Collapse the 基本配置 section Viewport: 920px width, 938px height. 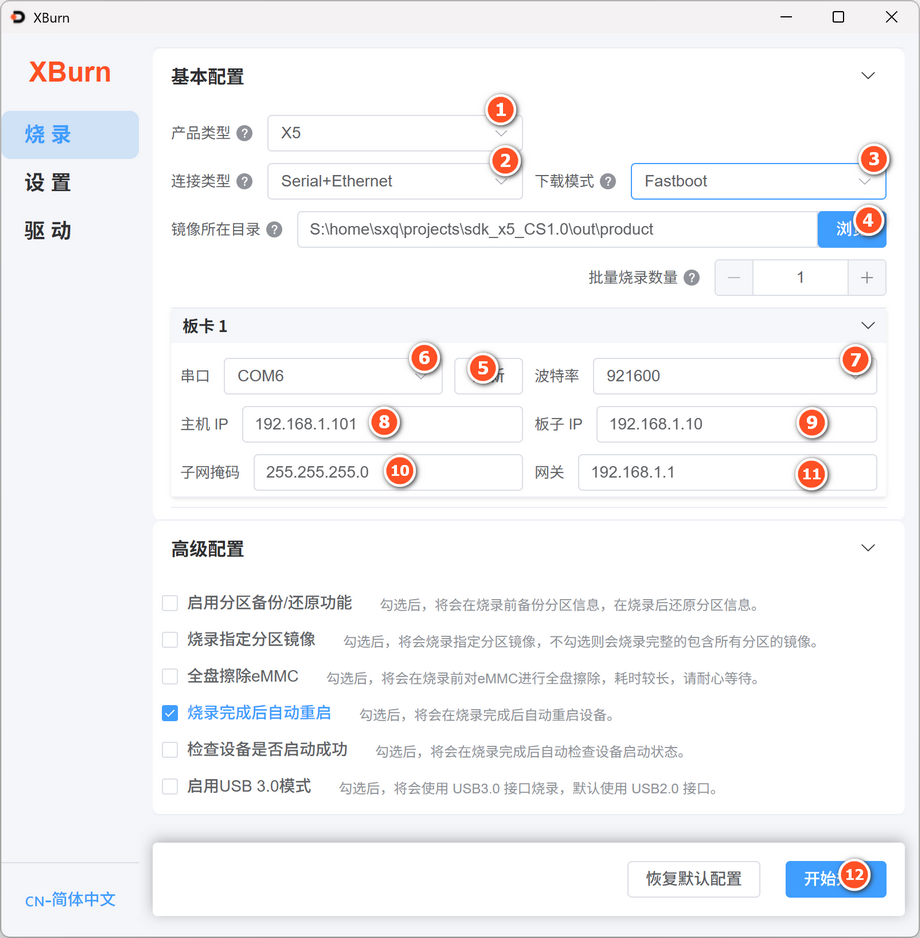[868, 76]
